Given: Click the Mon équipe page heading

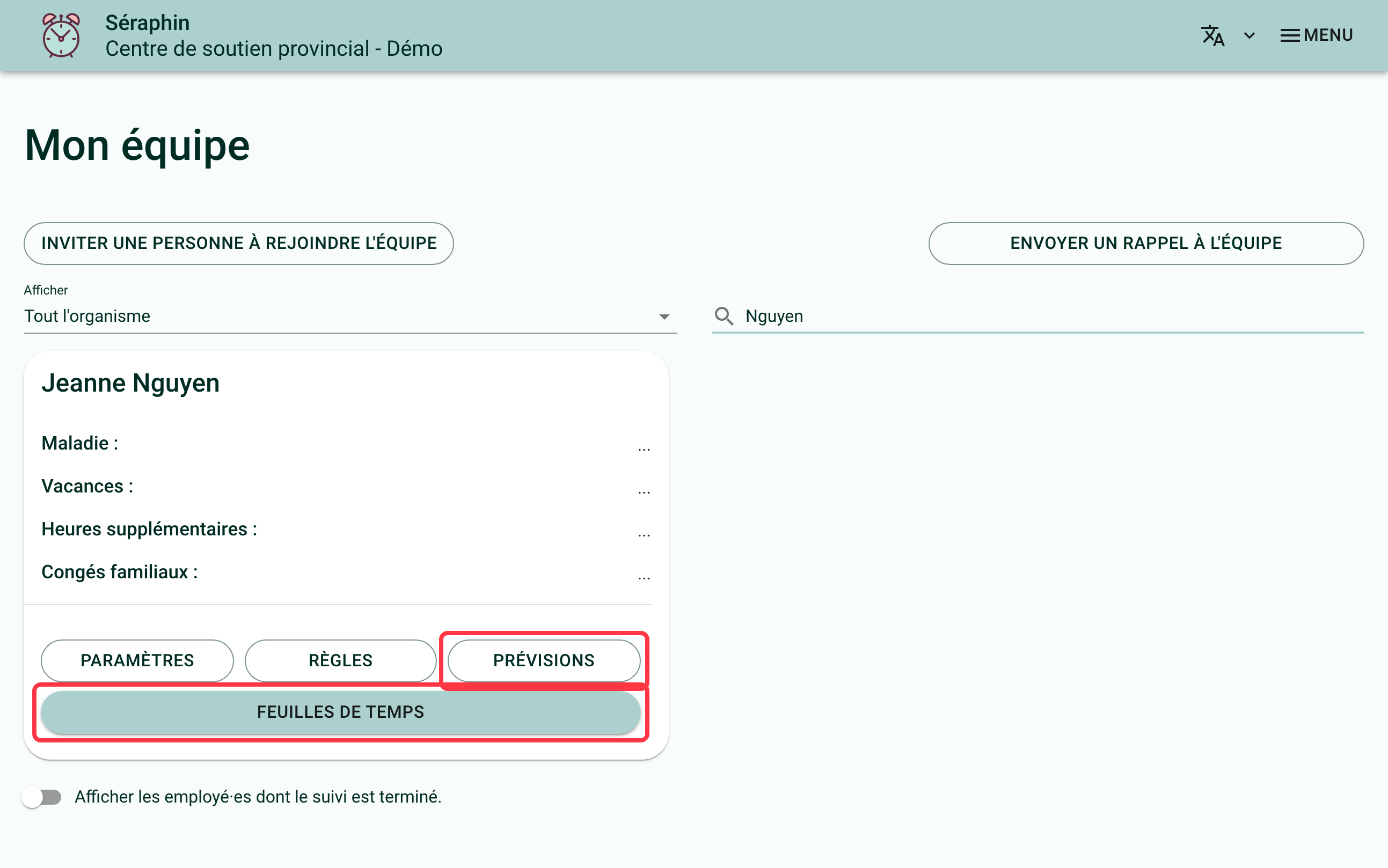Looking at the screenshot, I should tap(137, 145).
